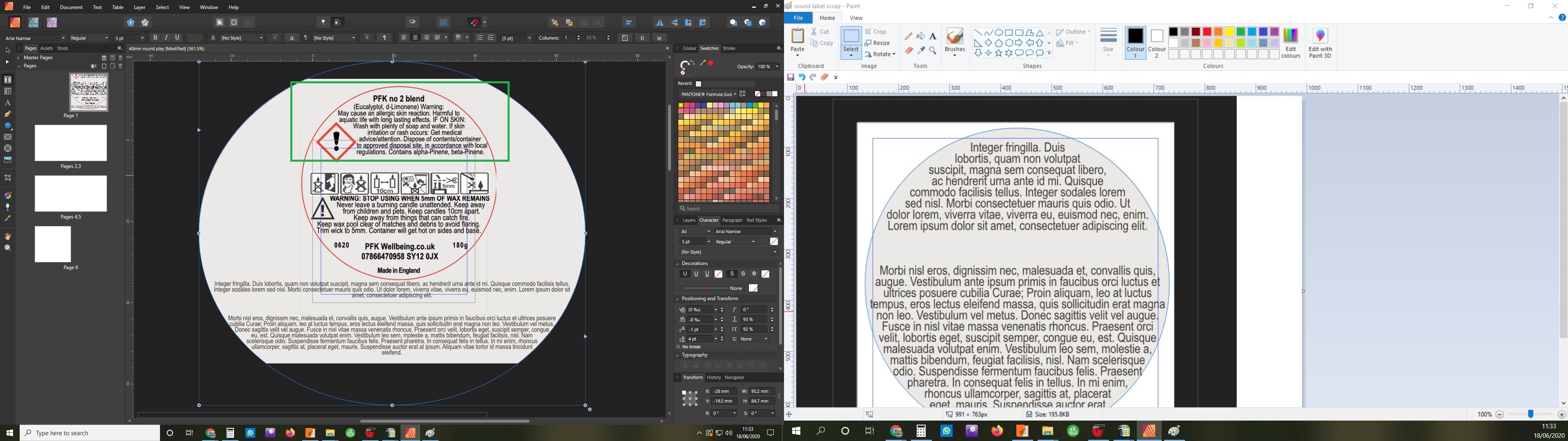Toggle Bold in Publisher context toolbar
The width and height of the screenshot is (1568, 441).
click(x=155, y=38)
